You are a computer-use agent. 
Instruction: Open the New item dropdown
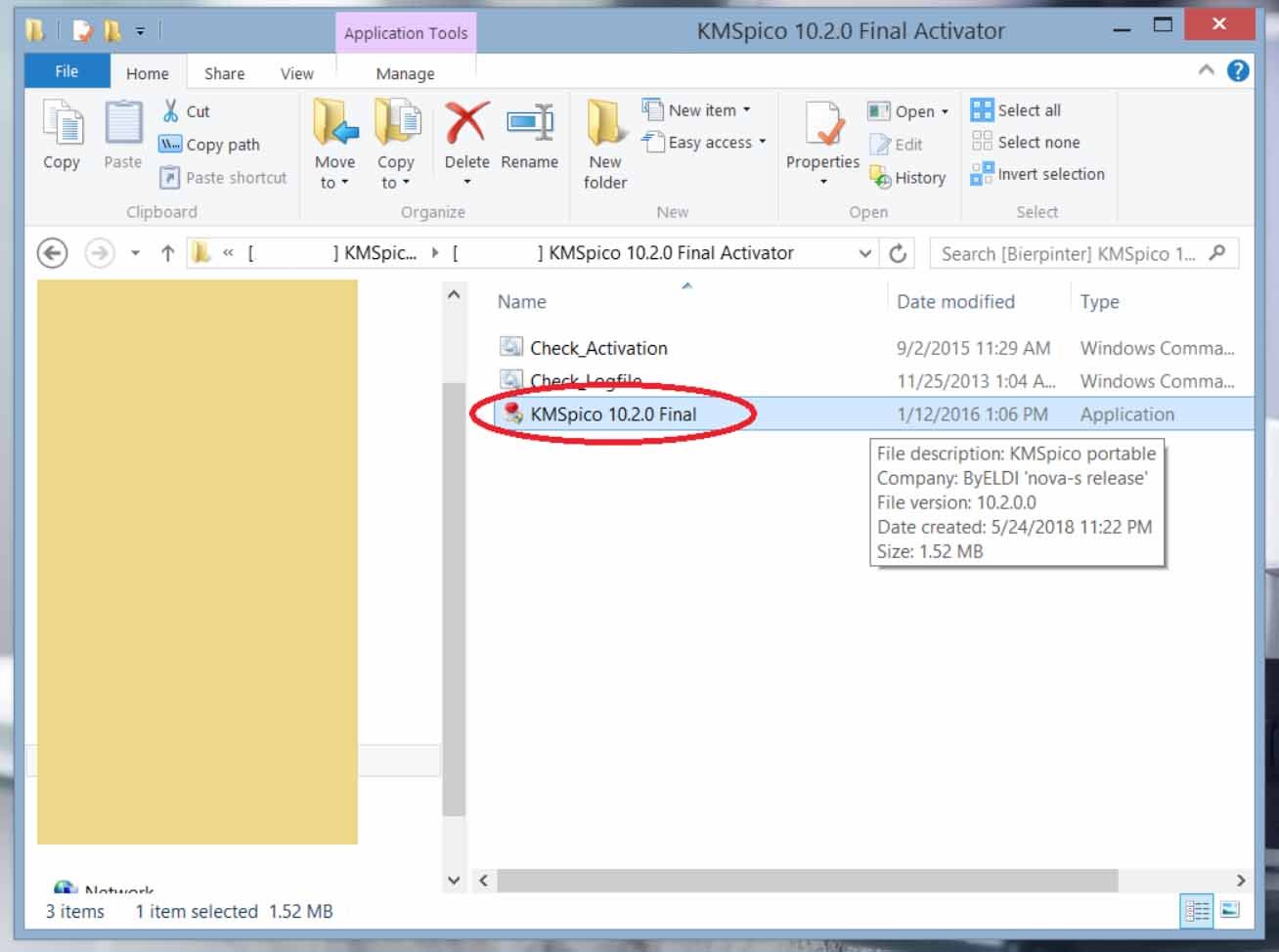(x=696, y=110)
